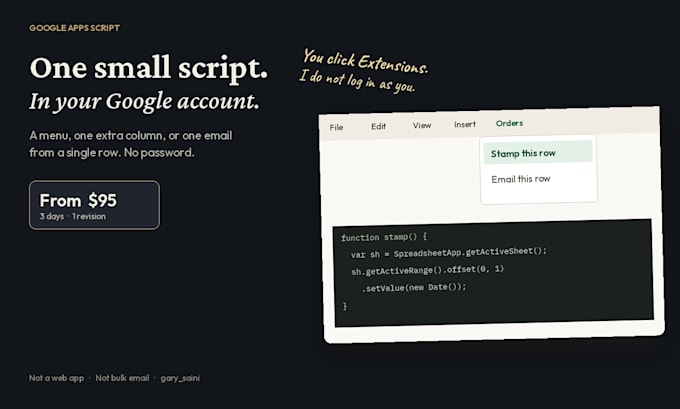Click the 'GOOGLE APPS SCRIPT' label
680x409 pixels.
pyautogui.click(x=75, y=28)
